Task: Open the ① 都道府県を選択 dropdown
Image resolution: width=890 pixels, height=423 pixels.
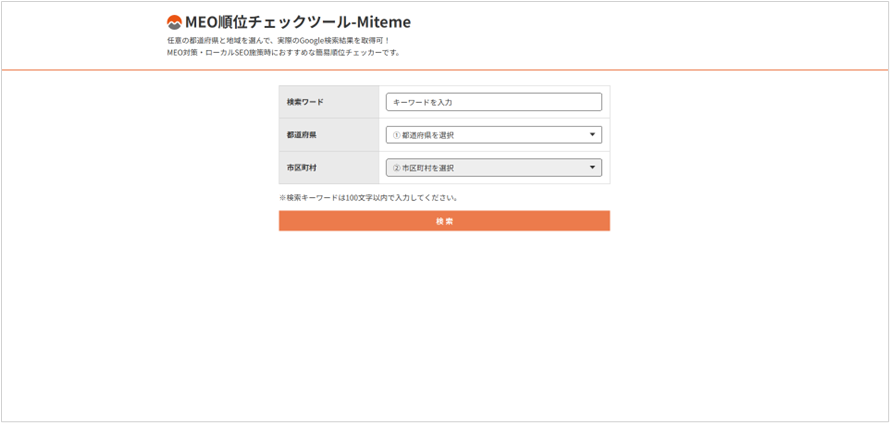Action: point(494,135)
